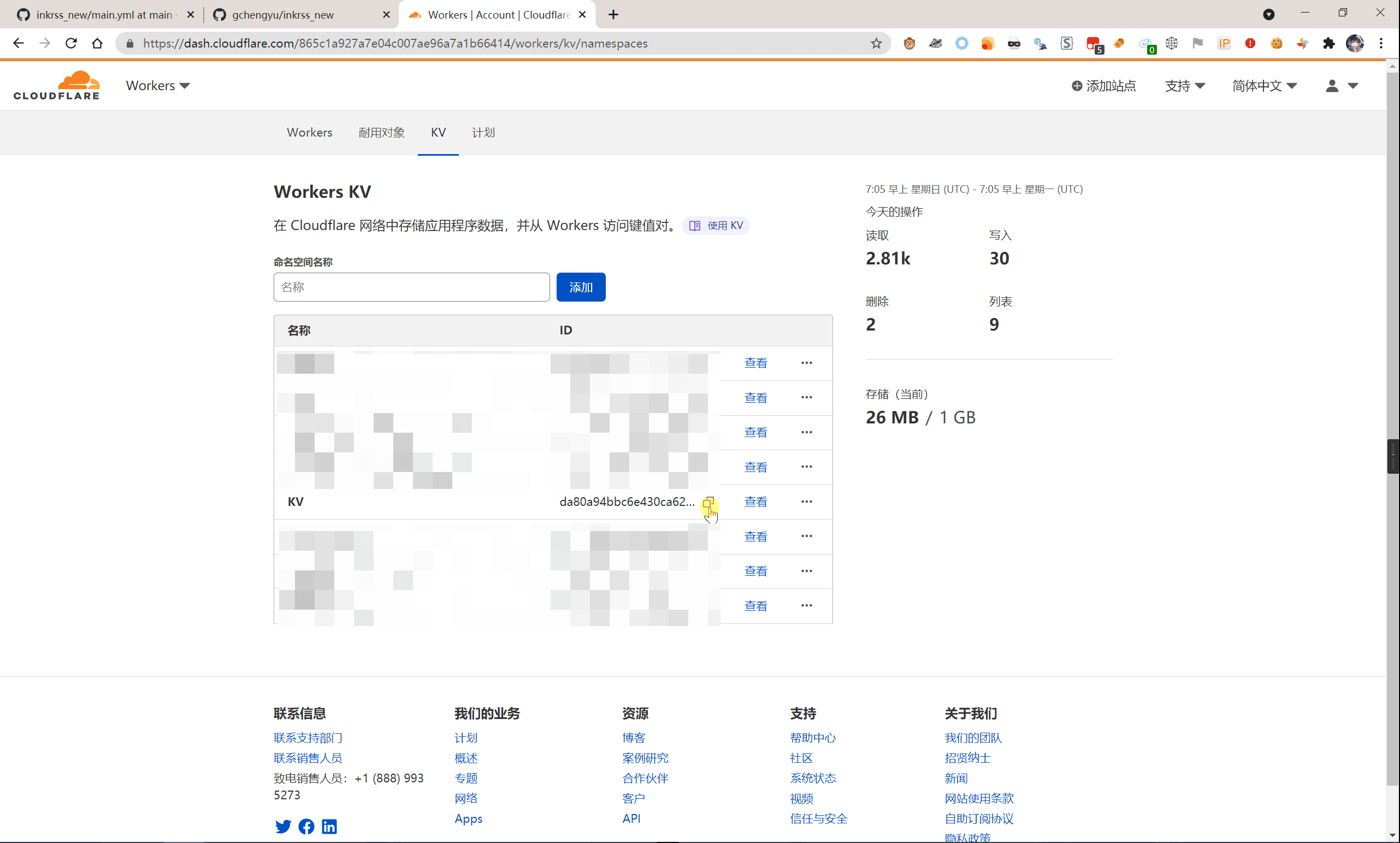Expand the 支持 support dropdown
The height and width of the screenshot is (843, 1400).
[1185, 86]
